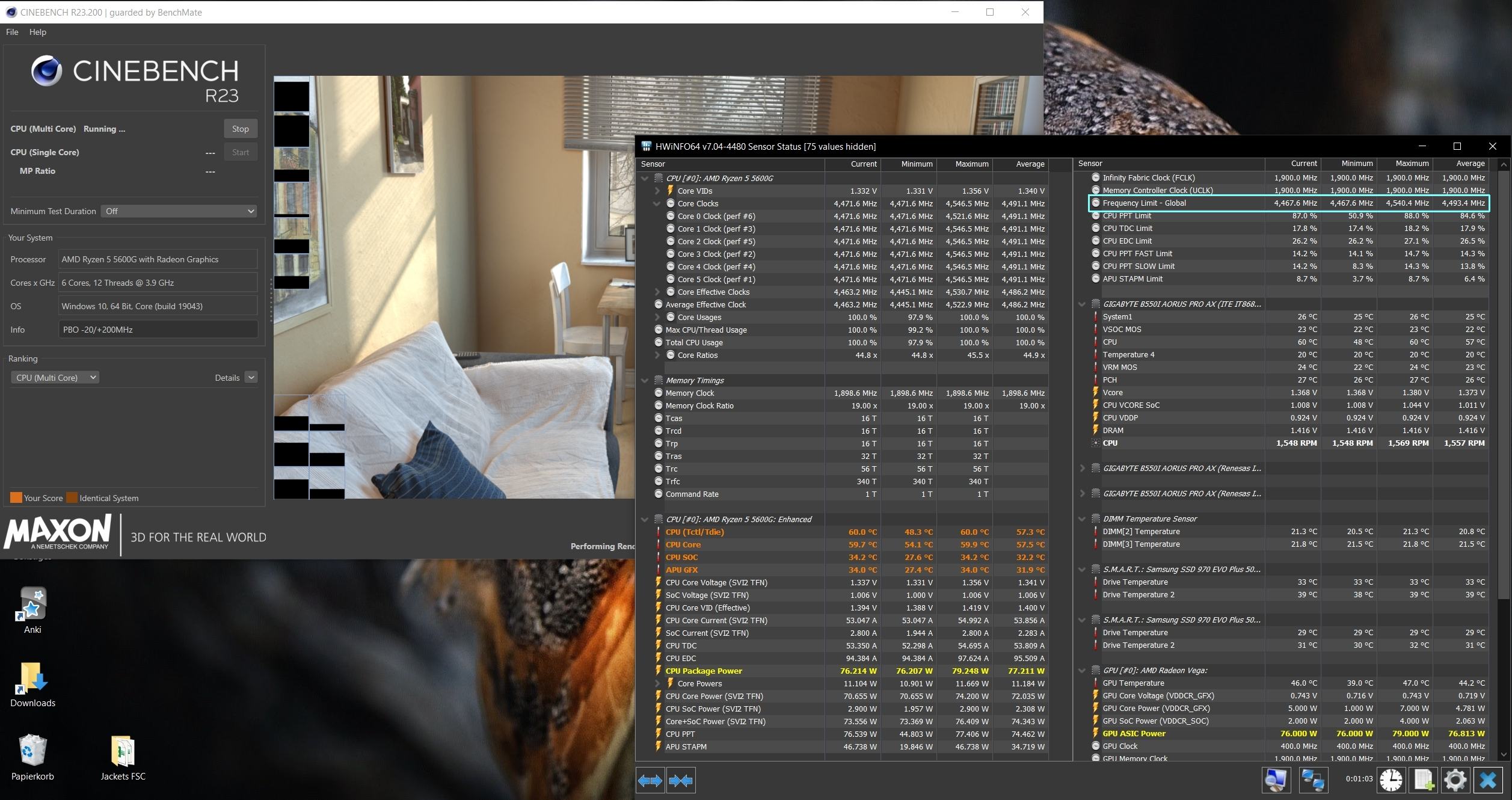1512x800 pixels.
Task: Open HWiNFO summary monitor magnifier icon
Action: (1276, 780)
